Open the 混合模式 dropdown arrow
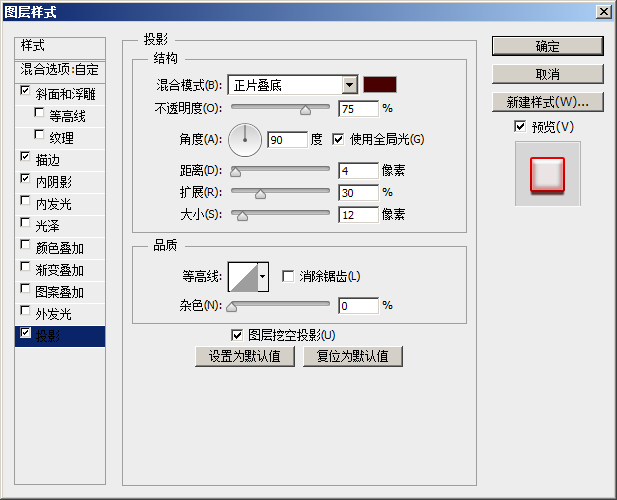Viewport: 617px width, 500px height. pyautogui.click(x=349, y=85)
